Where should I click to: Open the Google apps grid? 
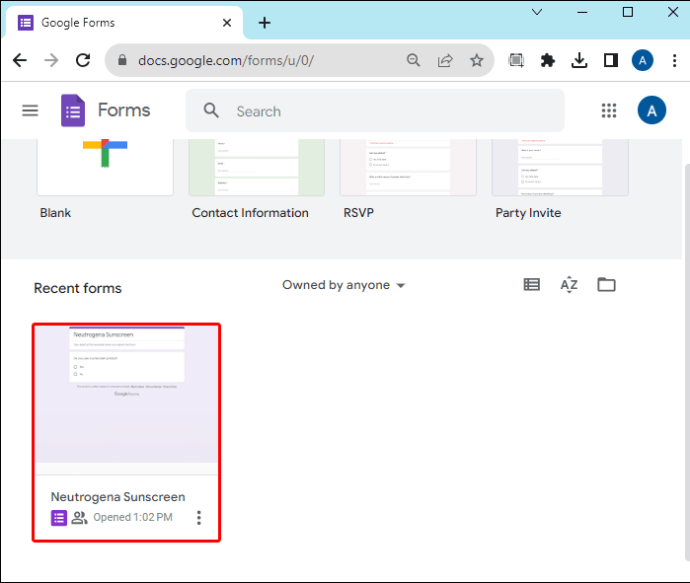pyautogui.click(x=609, y=110)
